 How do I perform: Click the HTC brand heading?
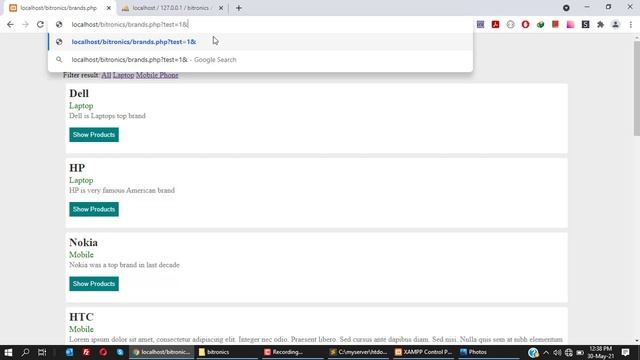(x=81, y=317)
